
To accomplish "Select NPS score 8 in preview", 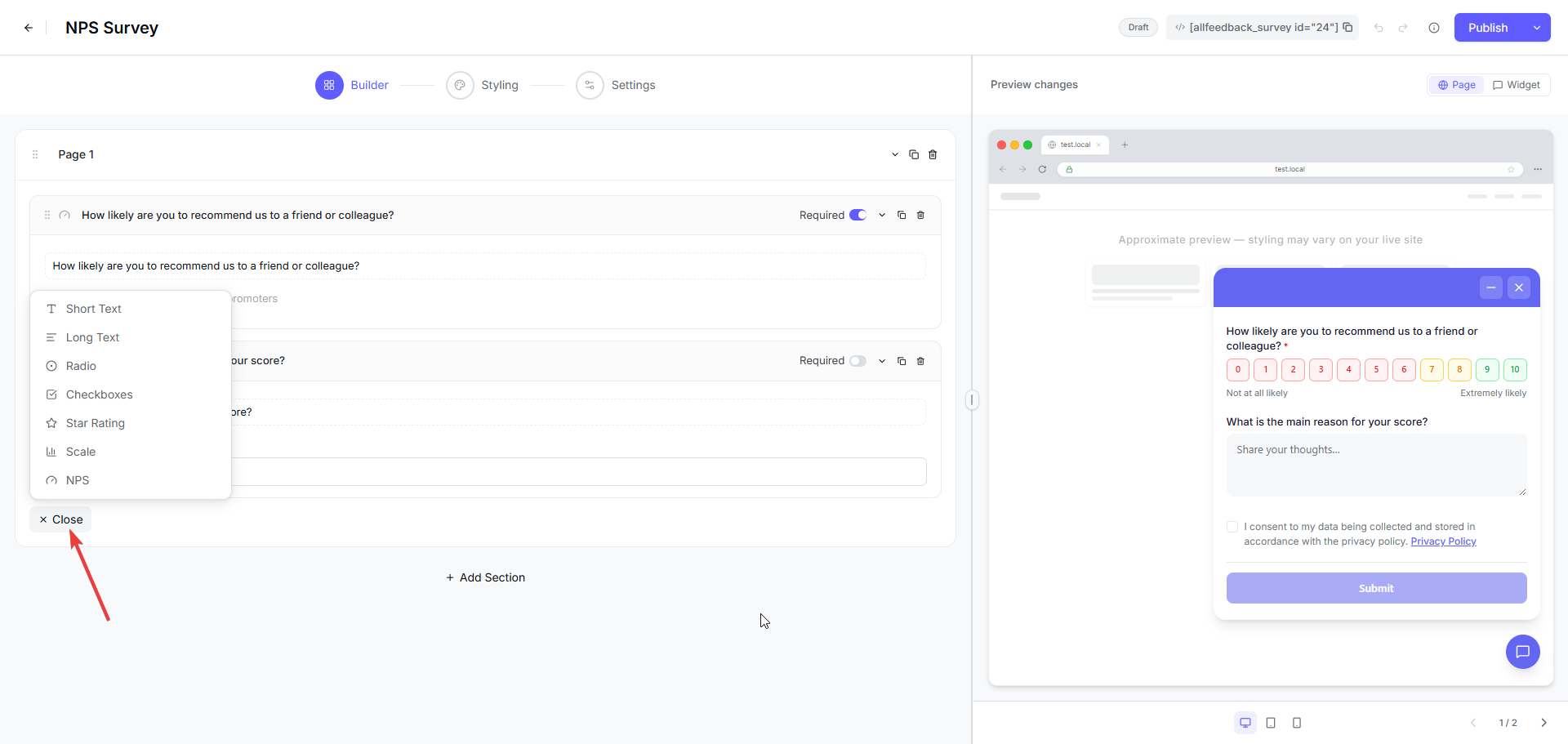I will point(1459,370).
